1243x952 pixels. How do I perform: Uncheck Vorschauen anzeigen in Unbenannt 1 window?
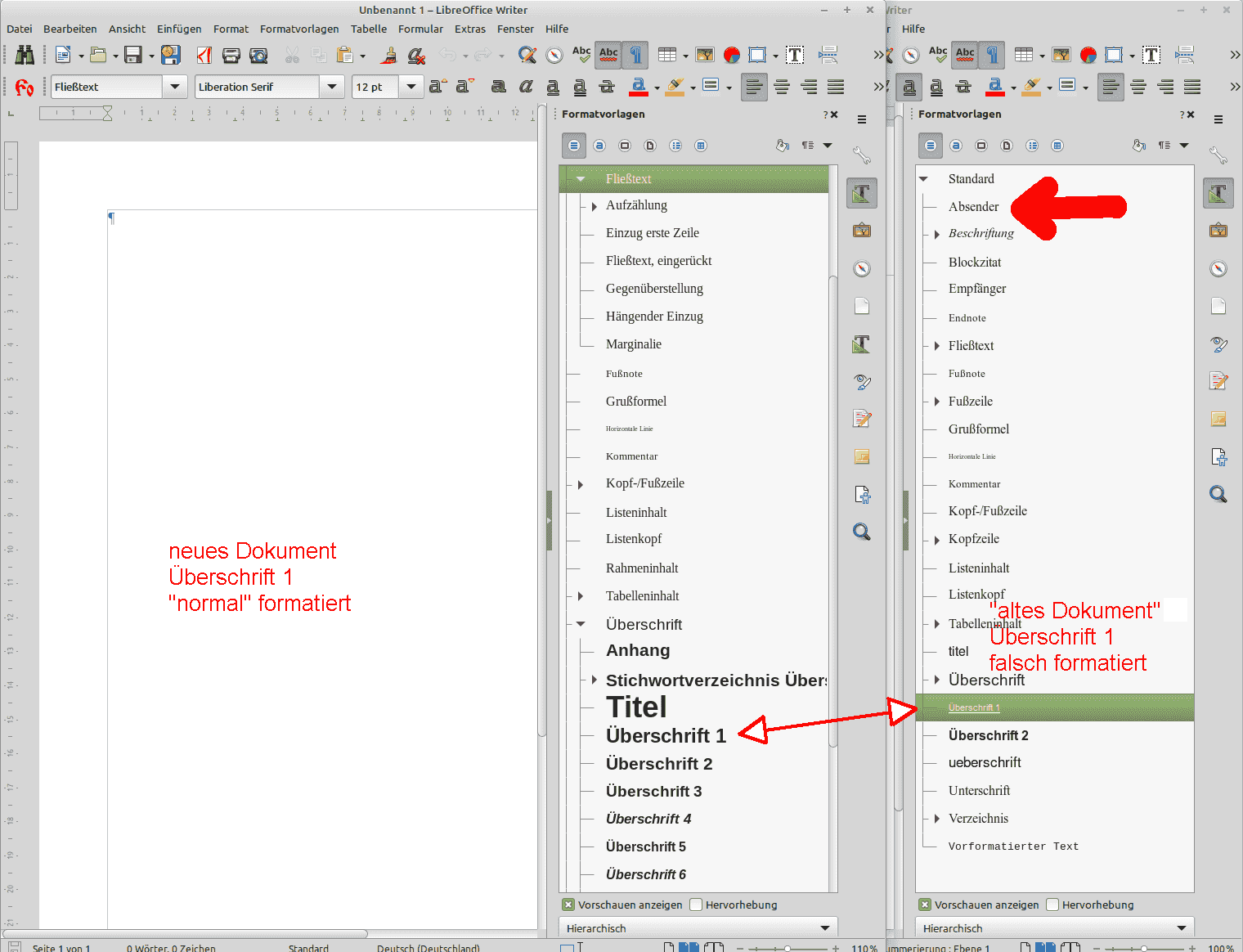(x=568, y=905)
